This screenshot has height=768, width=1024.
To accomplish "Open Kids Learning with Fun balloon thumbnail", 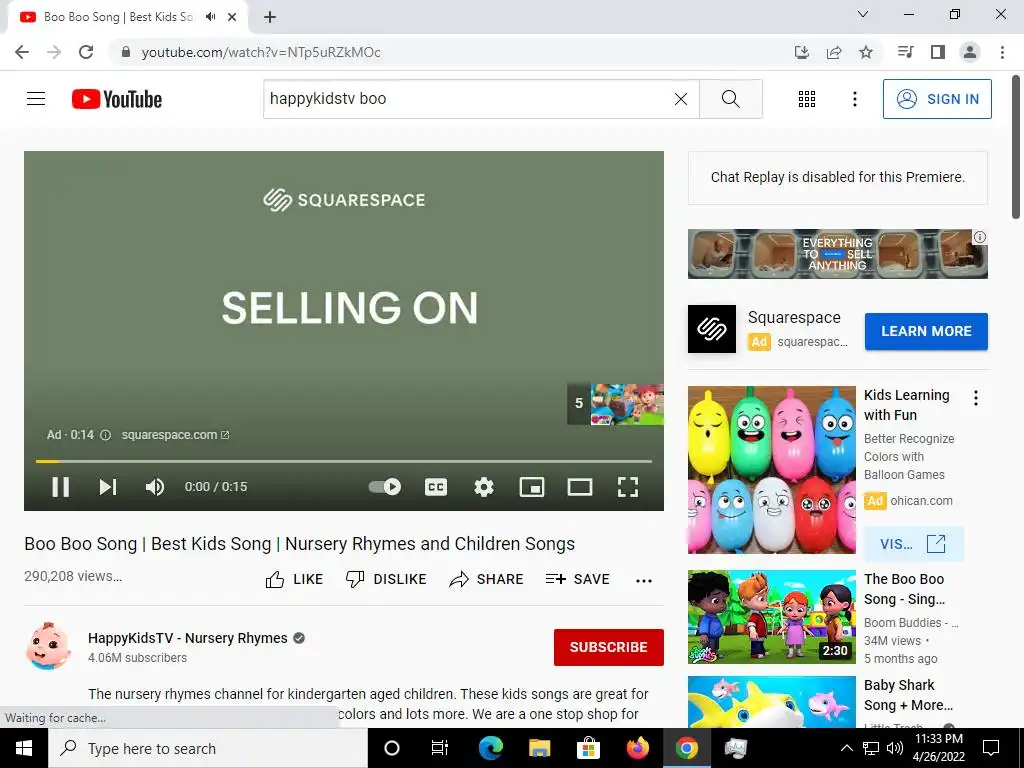I will [x=771, y=470].
